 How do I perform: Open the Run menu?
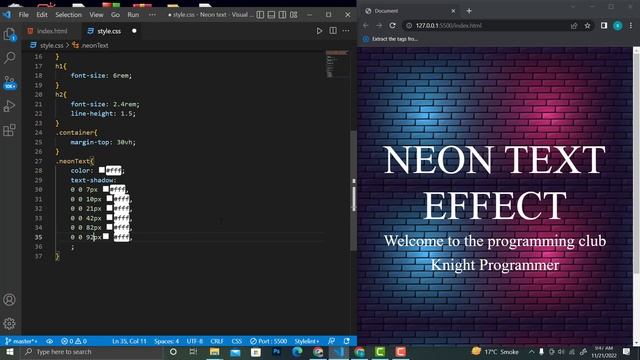pyautogui.click(x=133, y=15)
